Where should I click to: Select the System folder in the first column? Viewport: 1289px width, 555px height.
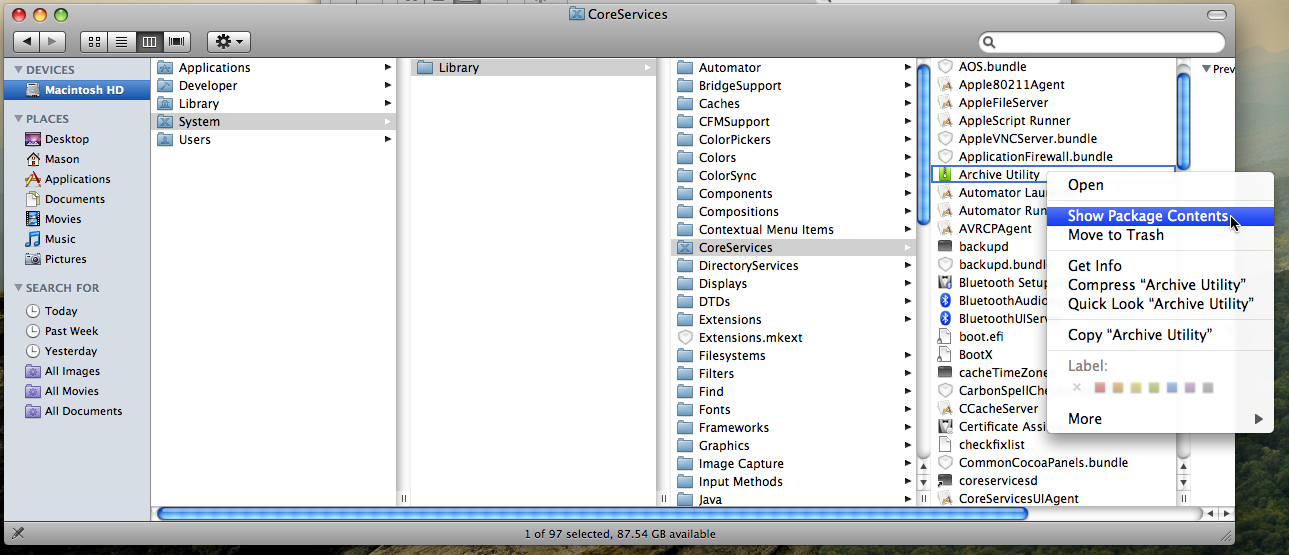[274, 122]
